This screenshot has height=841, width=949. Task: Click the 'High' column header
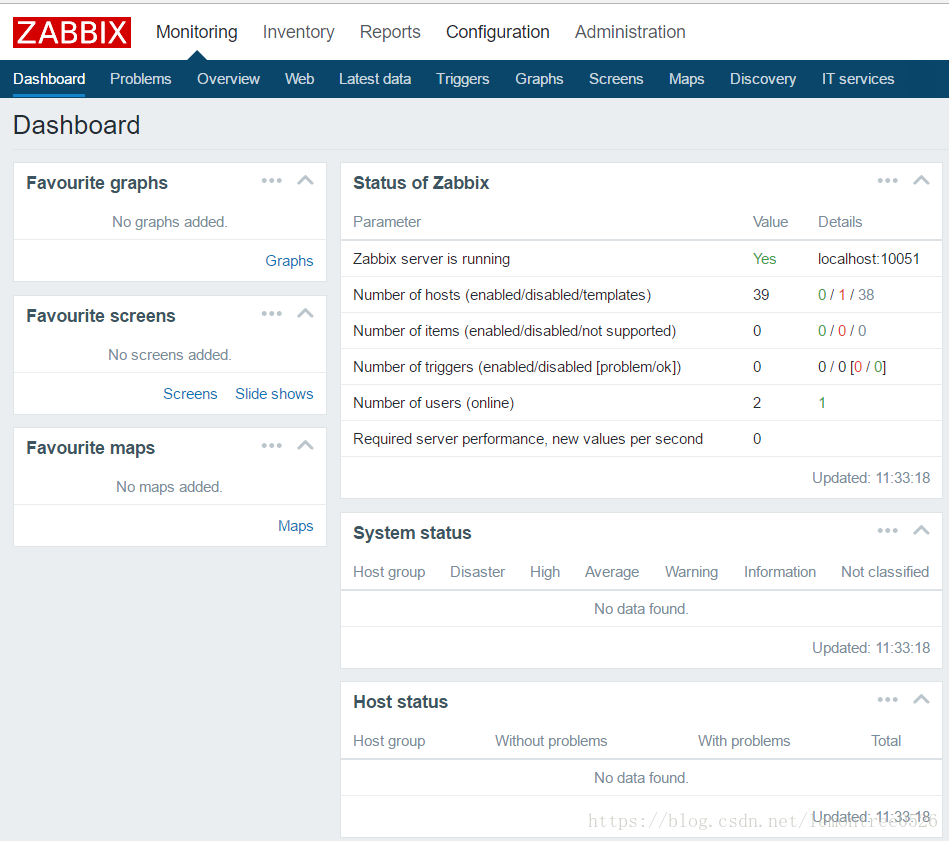tap(545, 572)
